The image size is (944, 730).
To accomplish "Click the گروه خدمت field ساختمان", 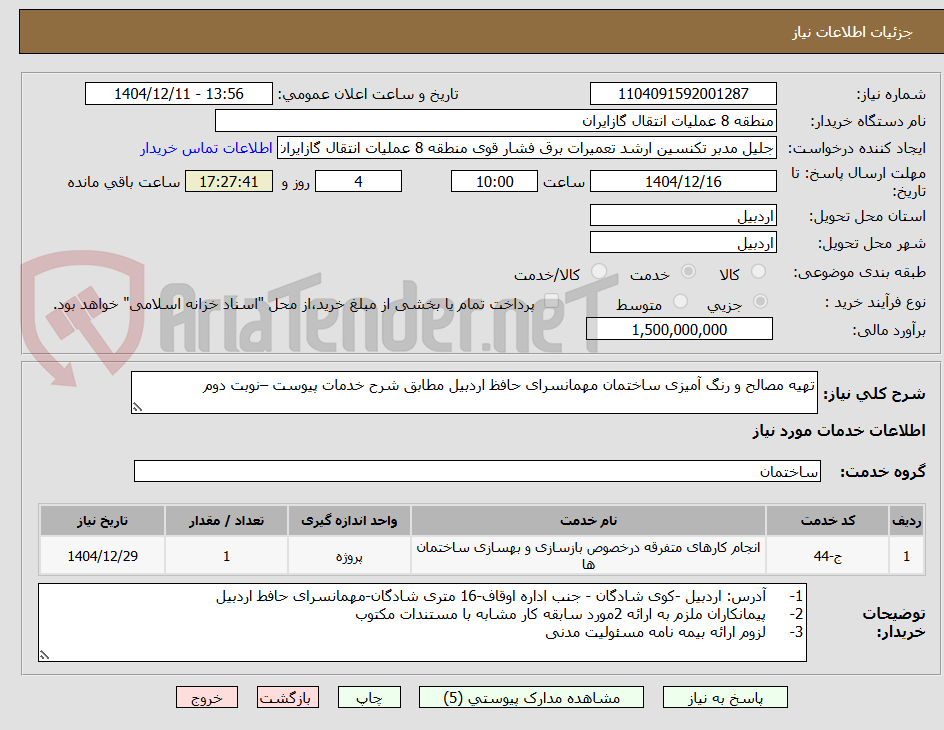I will pos(477,471).
